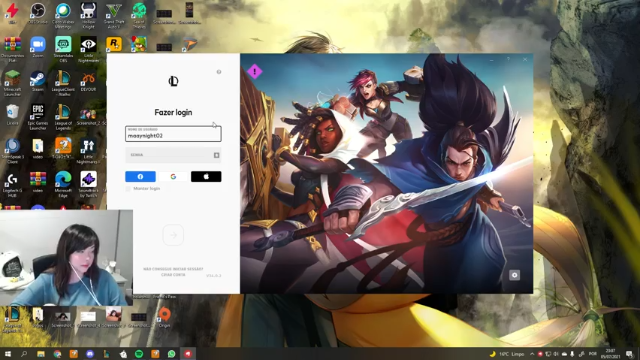Toggle the password visibility icon
This screenshot has width=640, height=360.
[216, 155]
